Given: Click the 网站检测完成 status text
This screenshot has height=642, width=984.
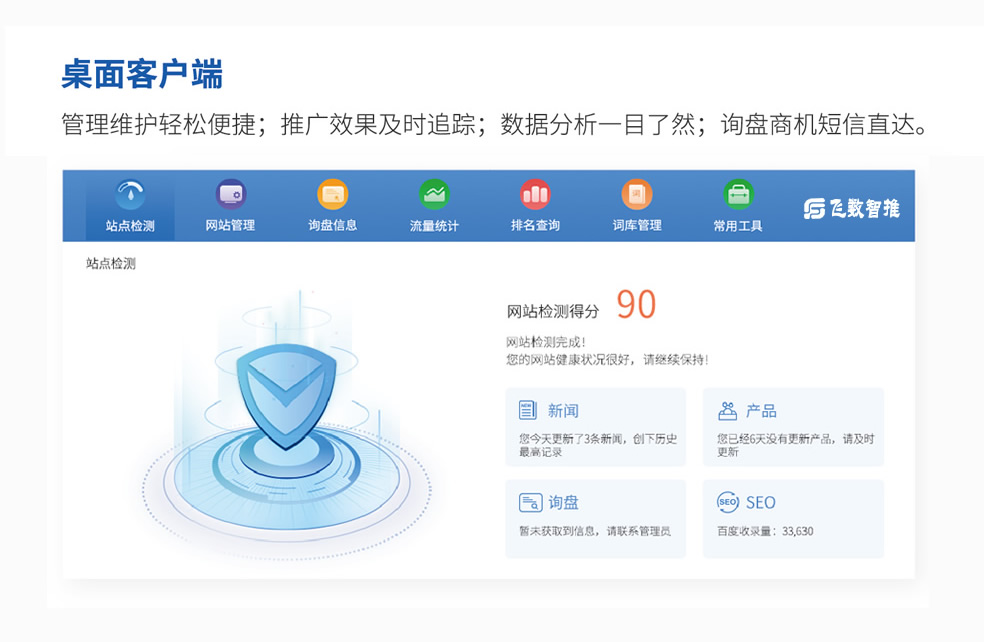Looking at the screenshot, I should click(546, 342).
